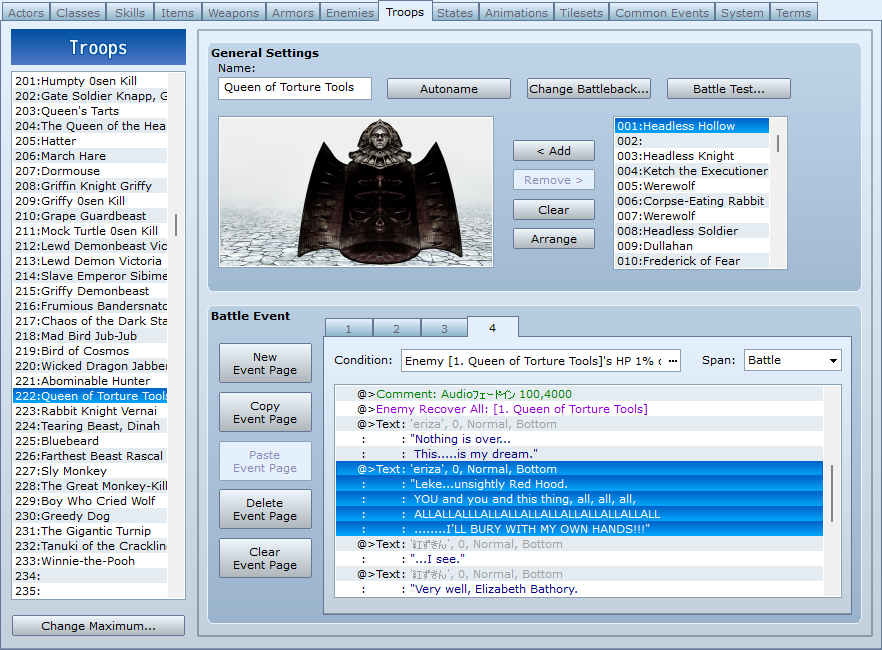Select troop 206:March Hare

tap(90, 156)
